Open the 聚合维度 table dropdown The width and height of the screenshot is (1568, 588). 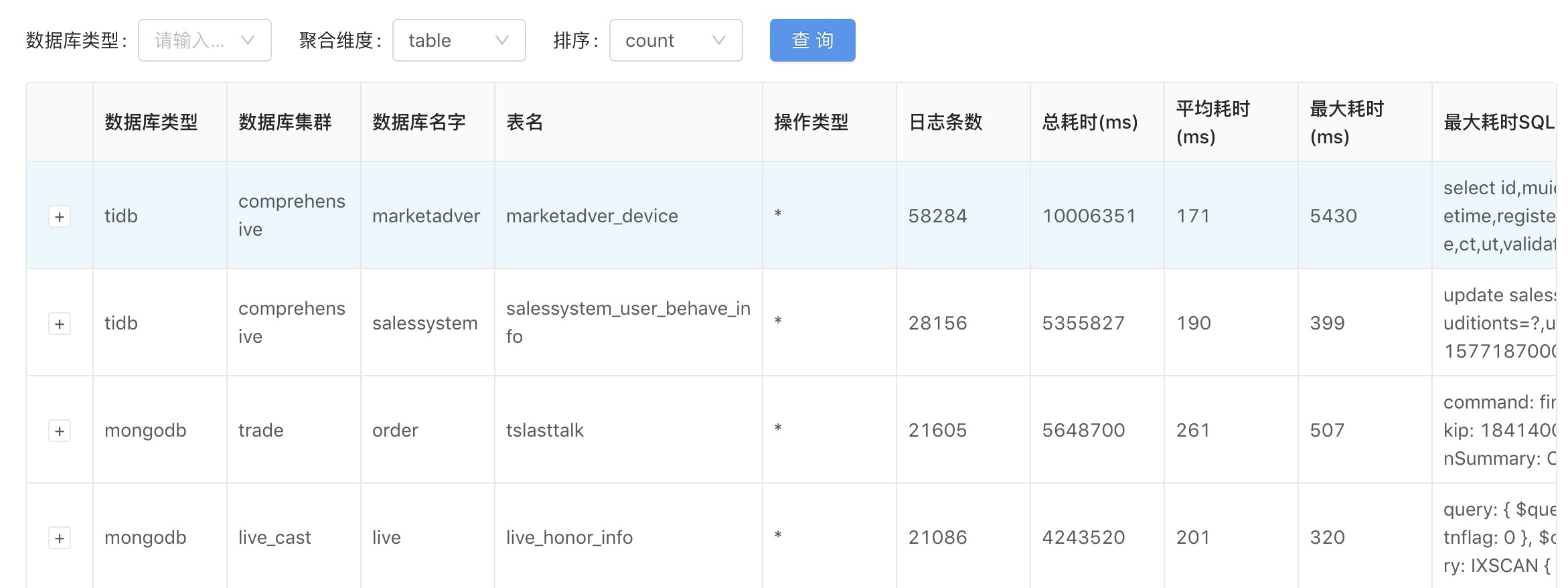point(459,40)
